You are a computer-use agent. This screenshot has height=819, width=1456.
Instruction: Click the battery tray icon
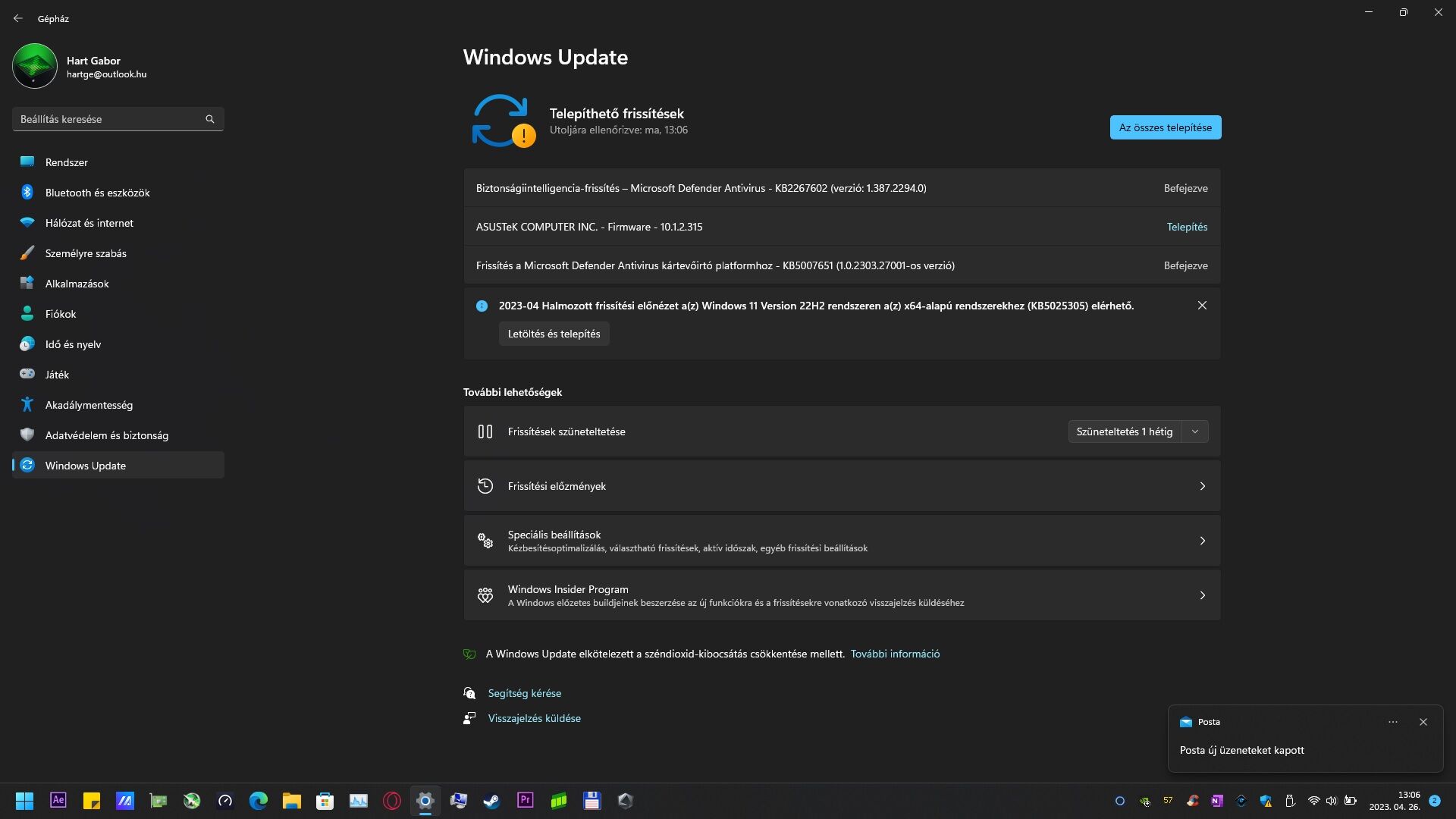click(1351, 801)
